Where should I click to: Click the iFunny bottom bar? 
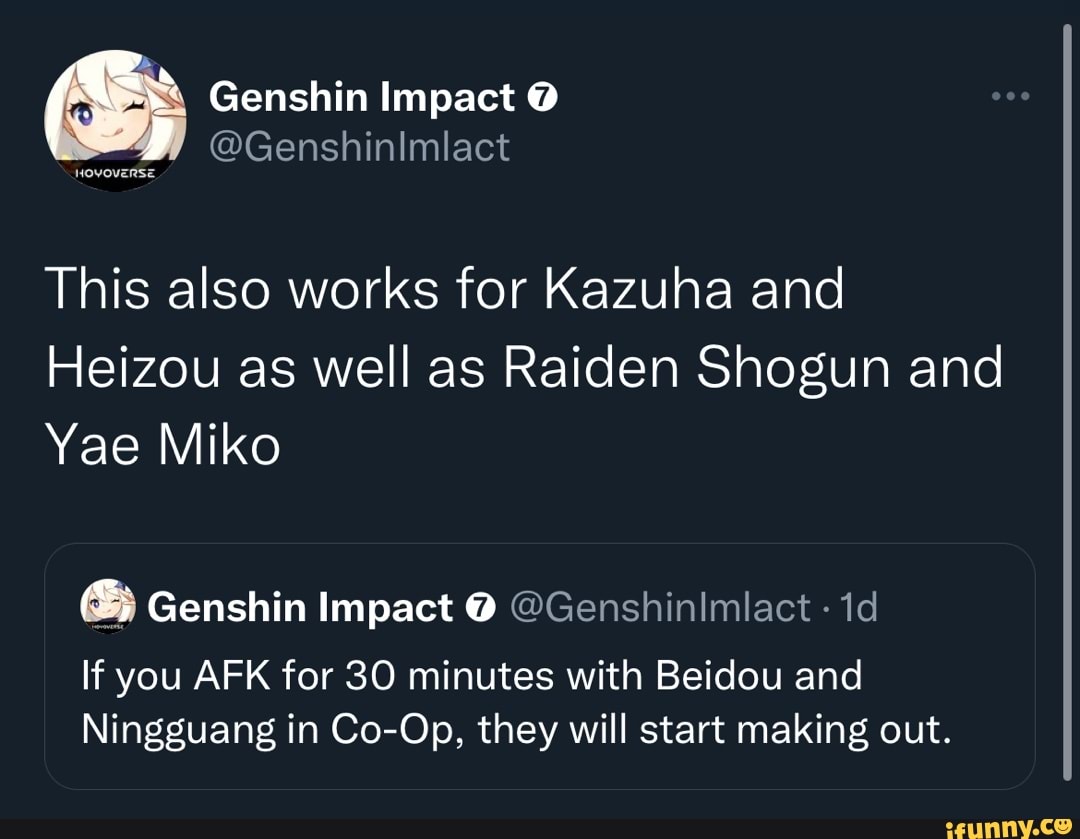tap(540, 826)
